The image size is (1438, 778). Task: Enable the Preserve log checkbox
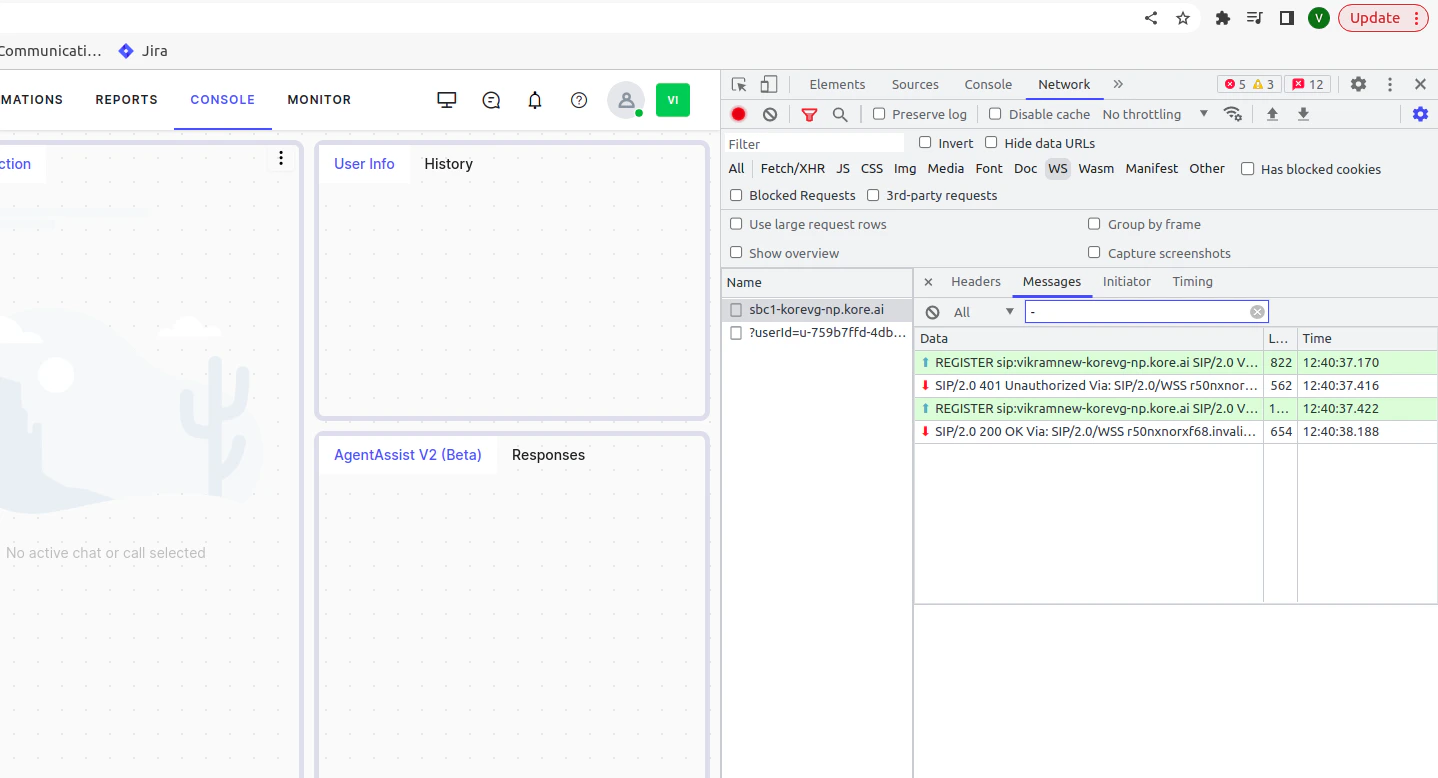877,114
